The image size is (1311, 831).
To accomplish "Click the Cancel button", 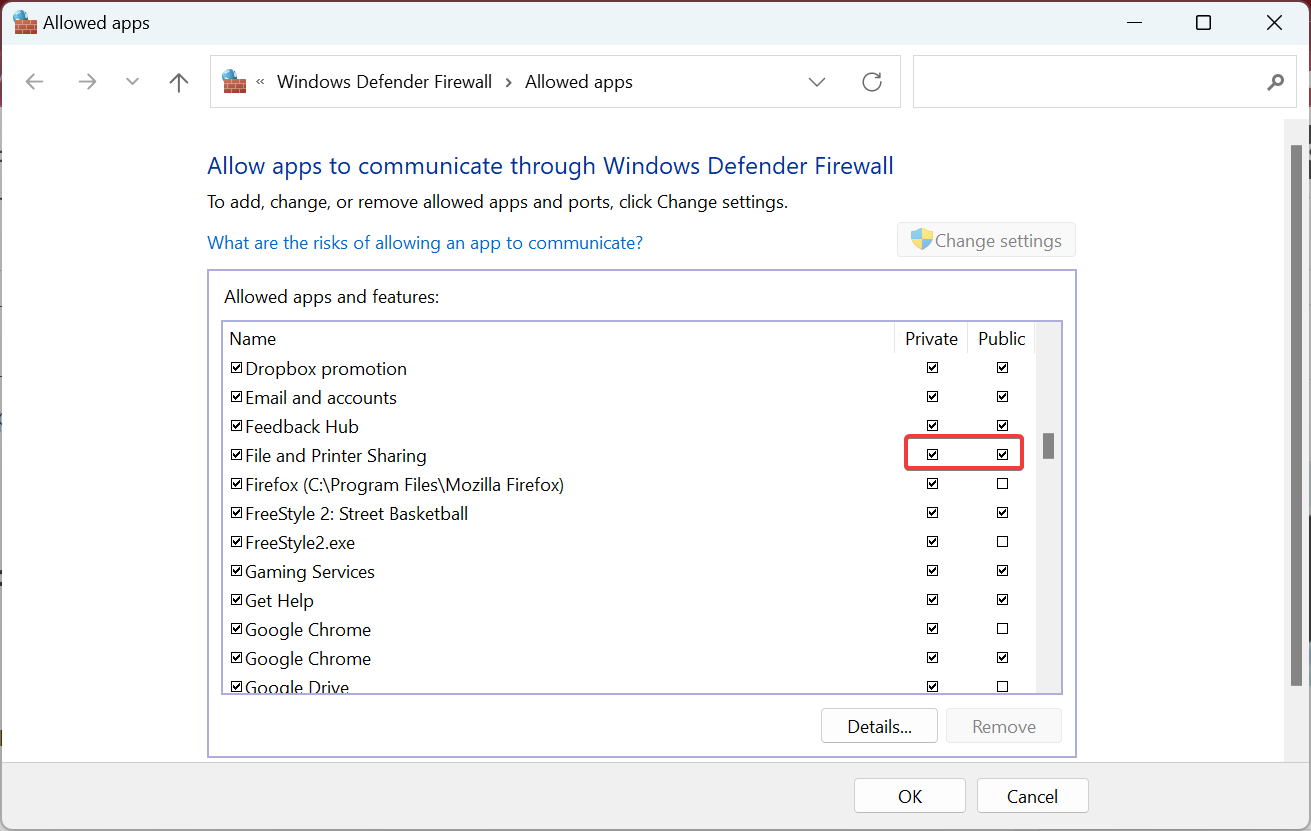I will [1032, 797].
